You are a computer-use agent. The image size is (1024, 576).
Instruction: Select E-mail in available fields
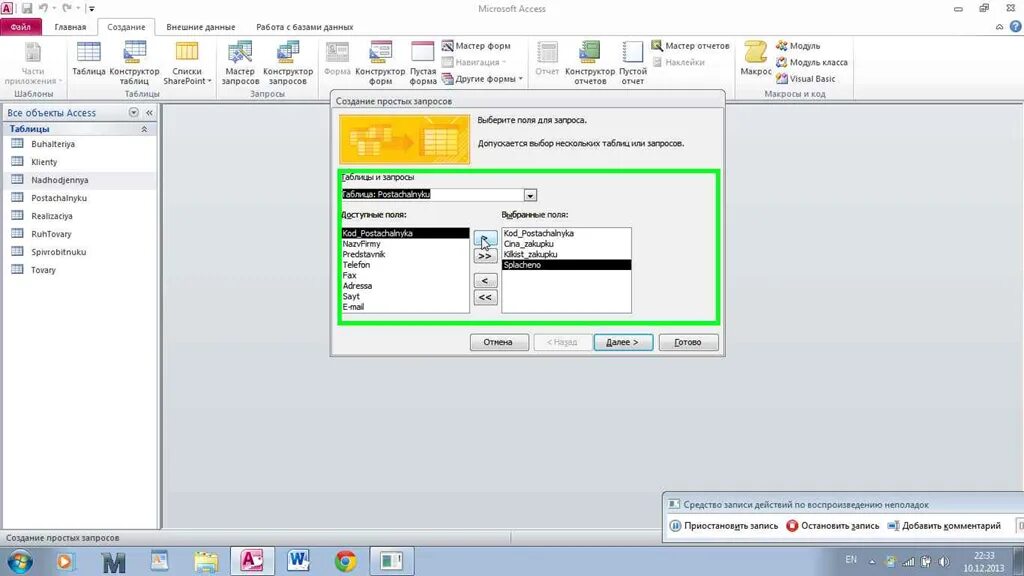click(405, 306)
